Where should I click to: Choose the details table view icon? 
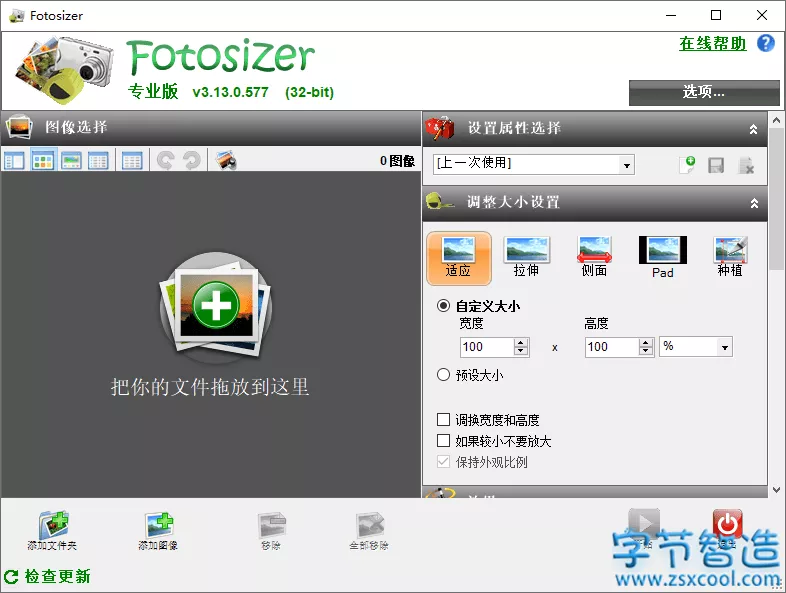click(132, 161)
